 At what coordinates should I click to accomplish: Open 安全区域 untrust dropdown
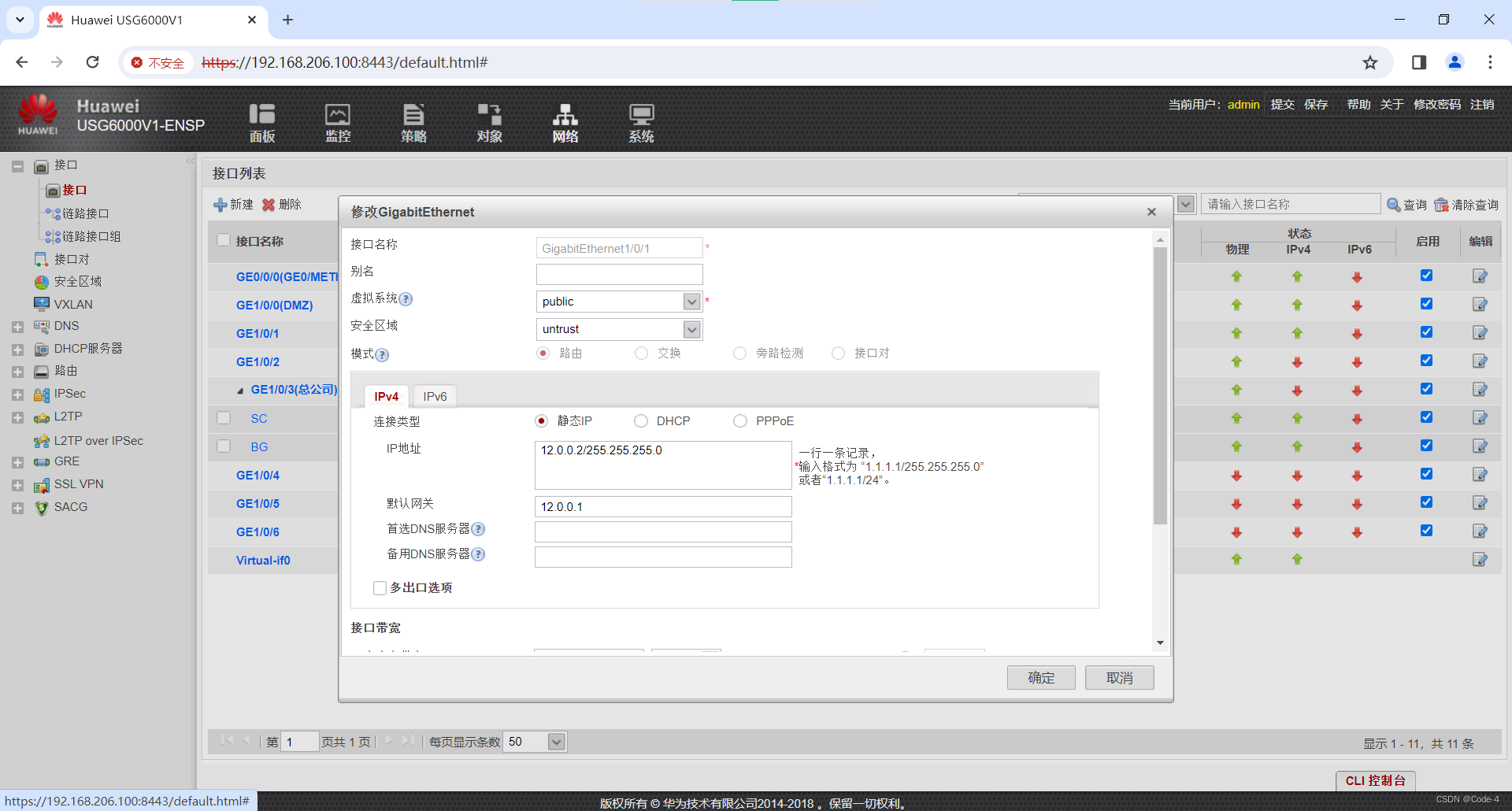pos(691,329)
